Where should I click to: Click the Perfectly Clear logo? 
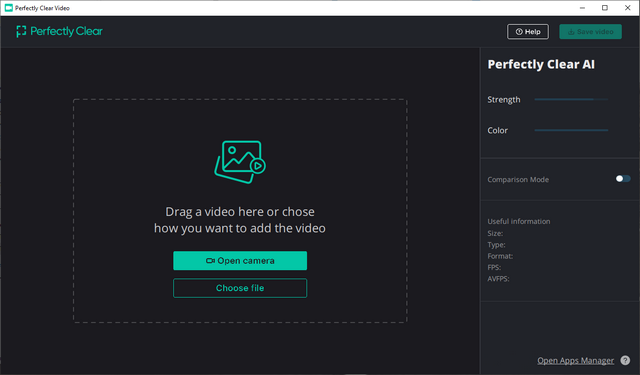pyautogui.click(x=59, y=31)
